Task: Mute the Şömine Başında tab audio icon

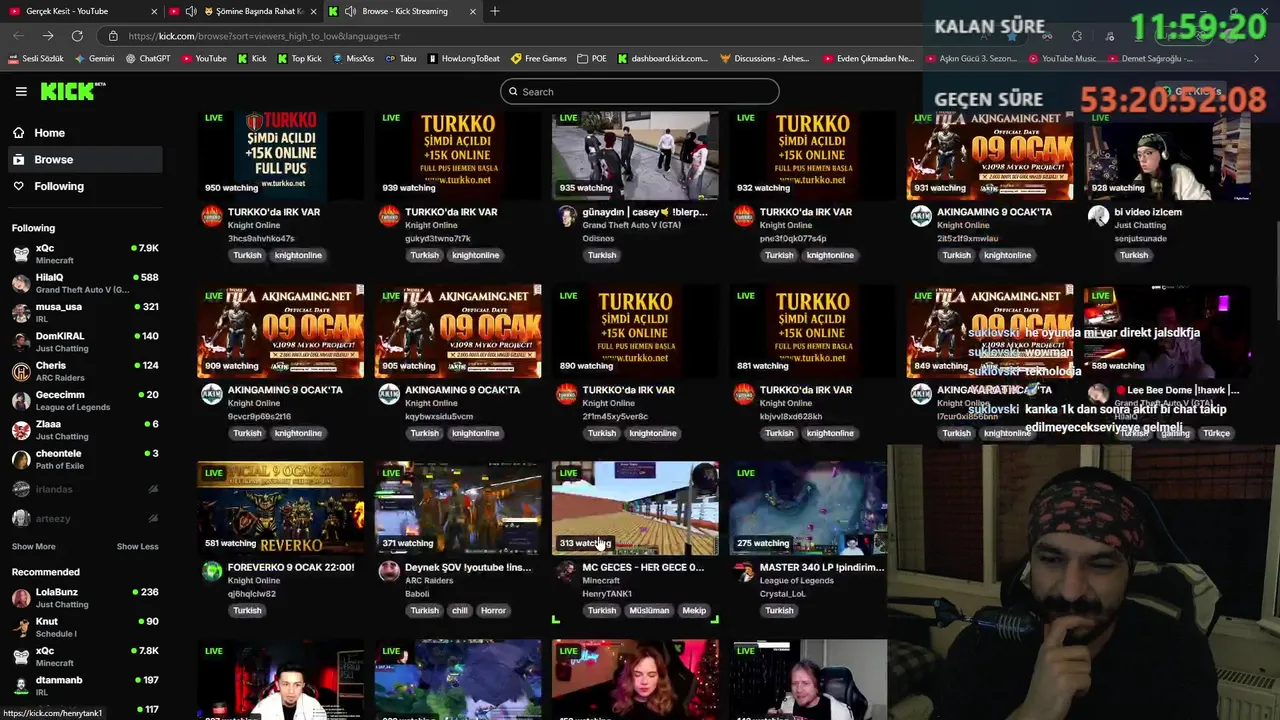Action: [x=191, y=11]
